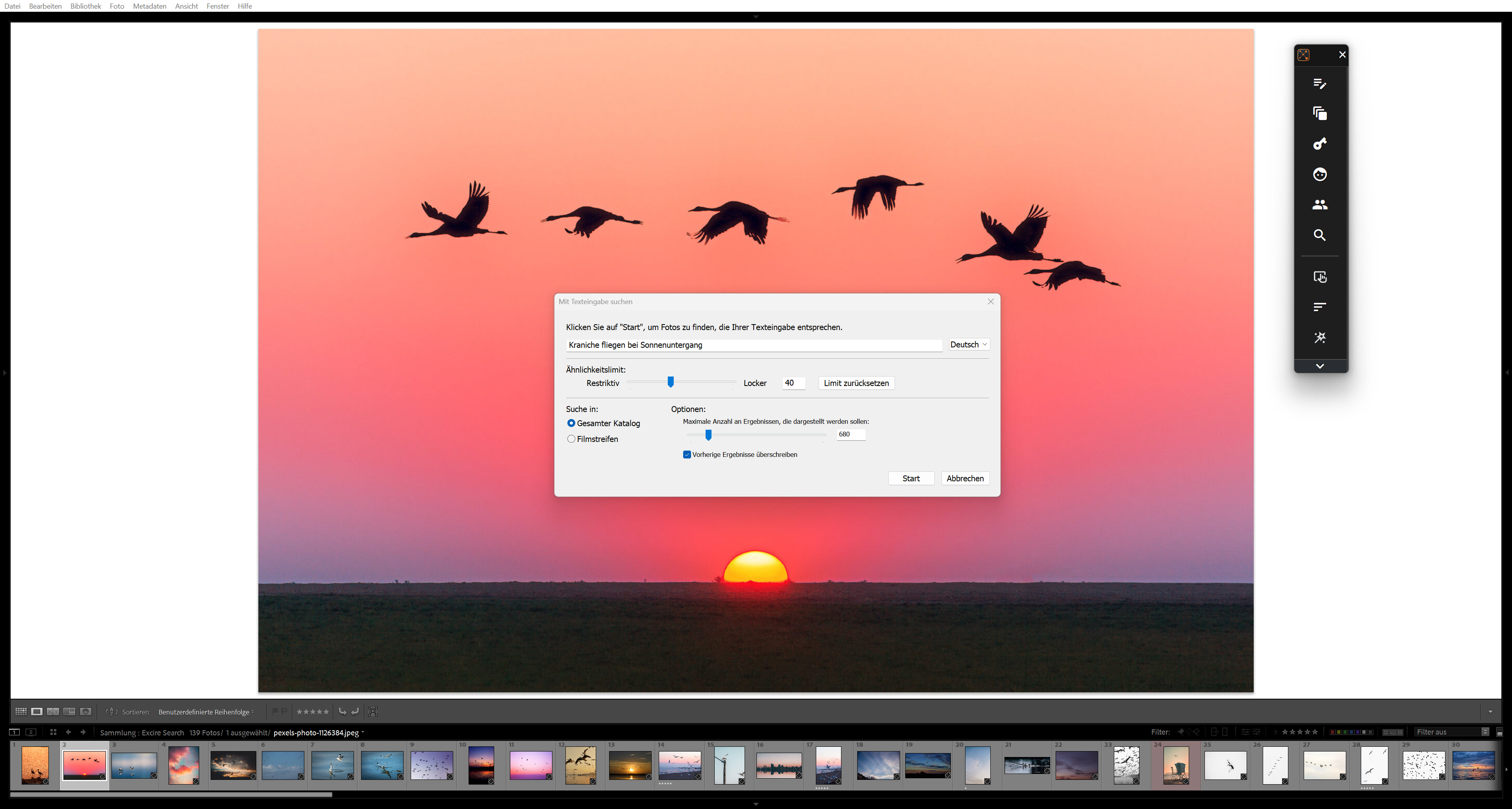The height and width of the screenshot is (809, 1512).
Task: Click Limit zurücksetzen button
Action: [x=856, y=383]
